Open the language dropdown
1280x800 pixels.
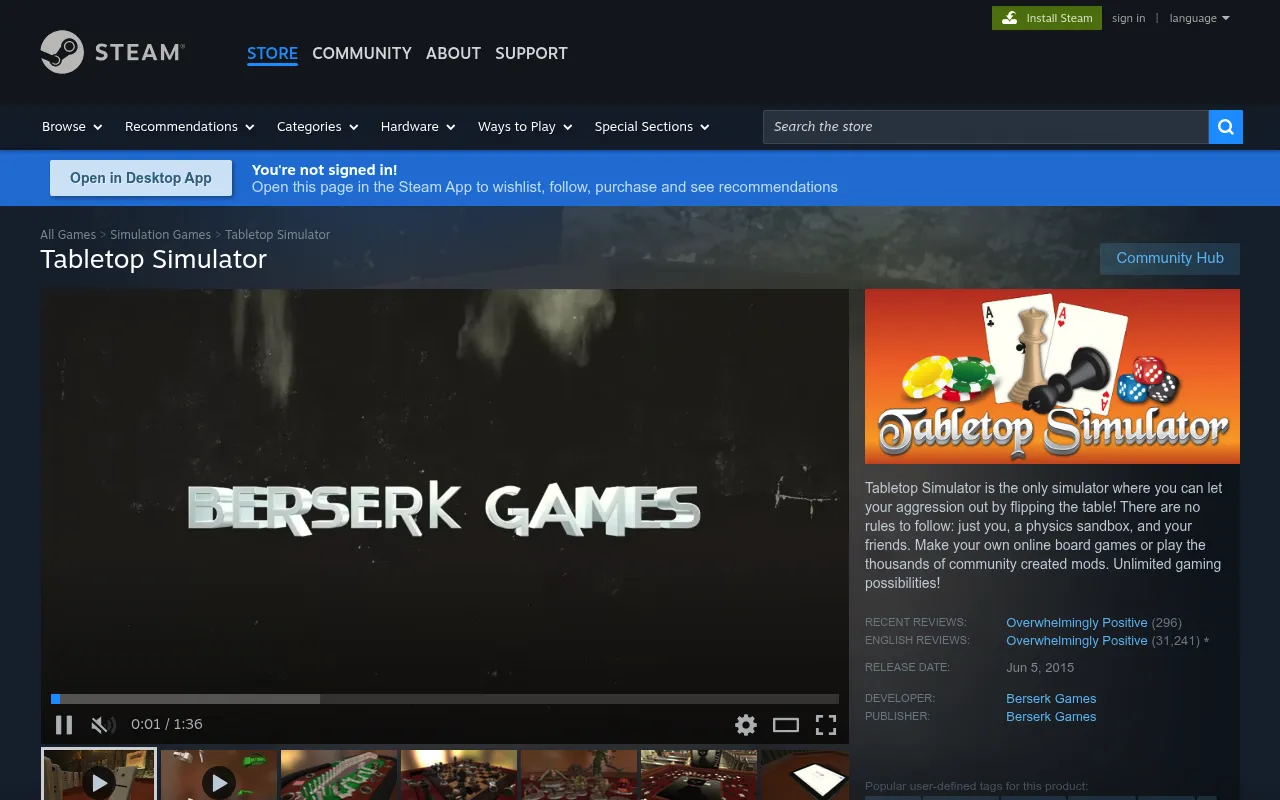click(1200, 18)
